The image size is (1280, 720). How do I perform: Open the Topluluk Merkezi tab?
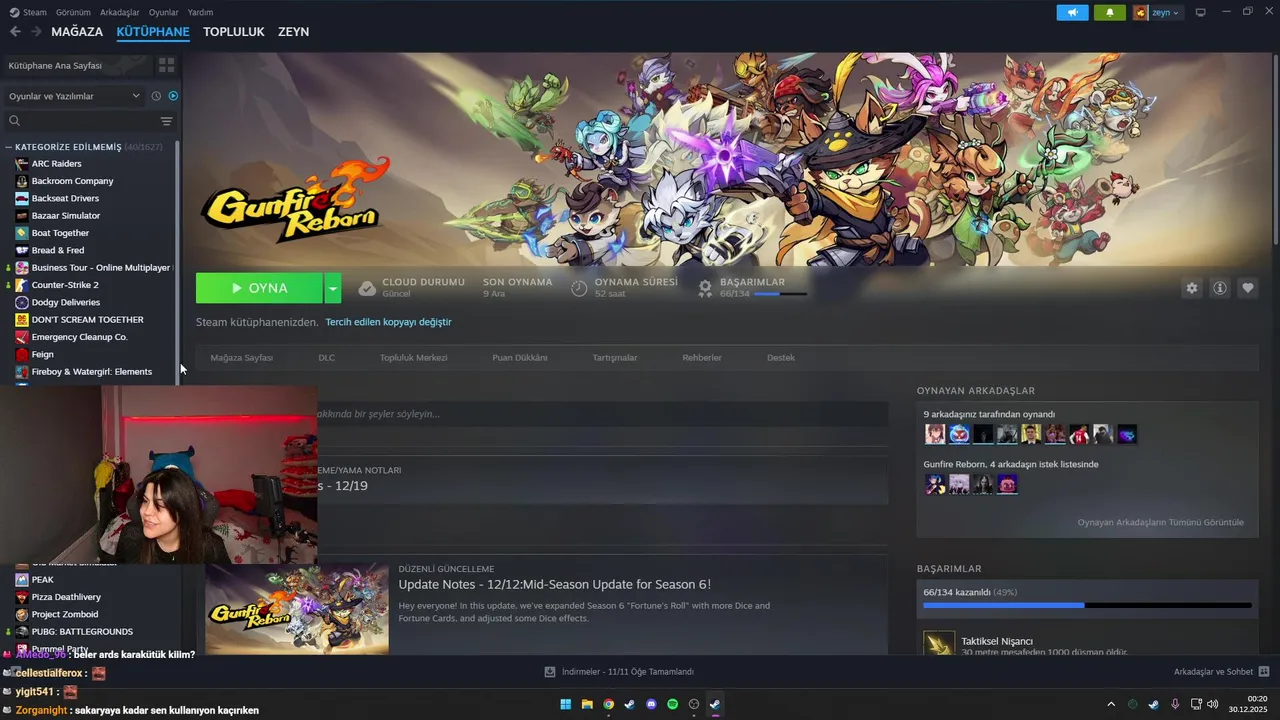tap(413, 358)
